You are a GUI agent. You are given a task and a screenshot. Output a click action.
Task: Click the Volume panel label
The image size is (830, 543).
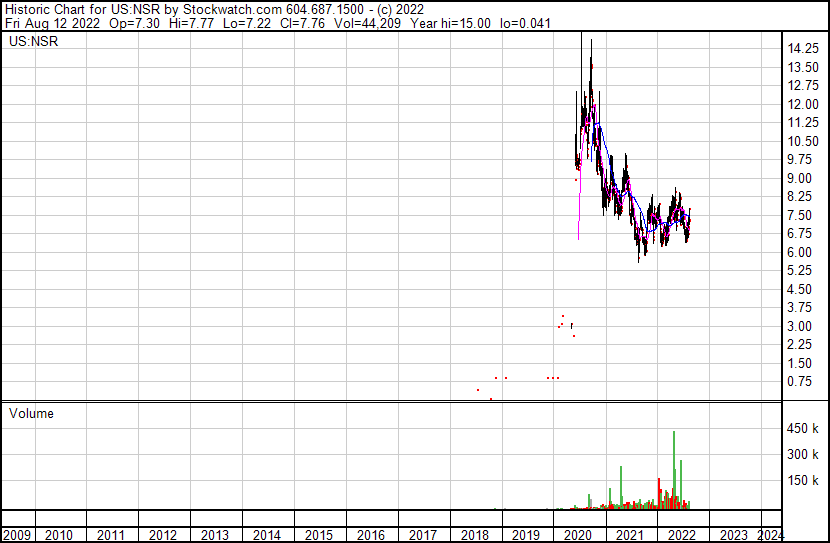coord(31,413)
